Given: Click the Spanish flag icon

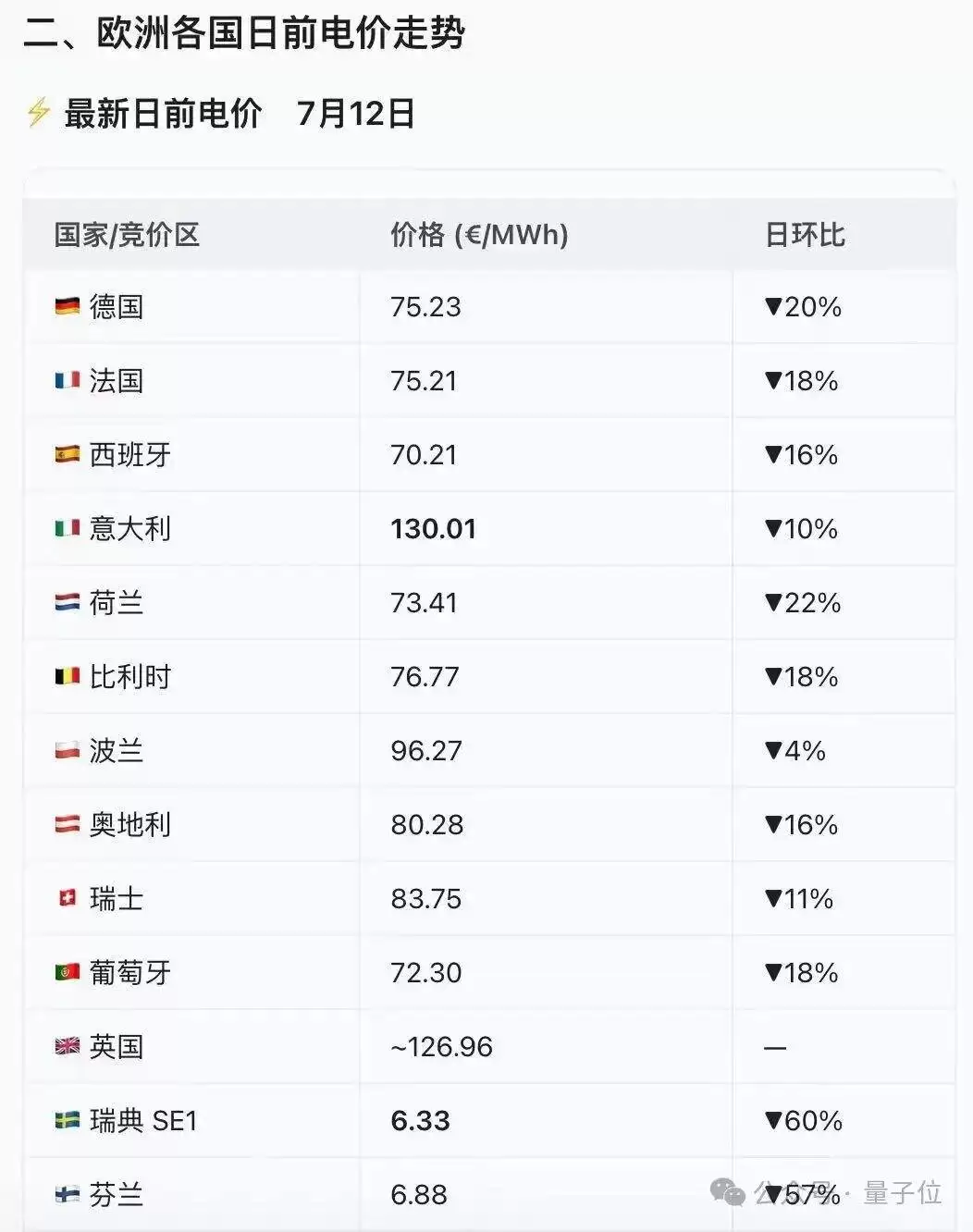Looking at the screenshot, I should pos(68,454).
